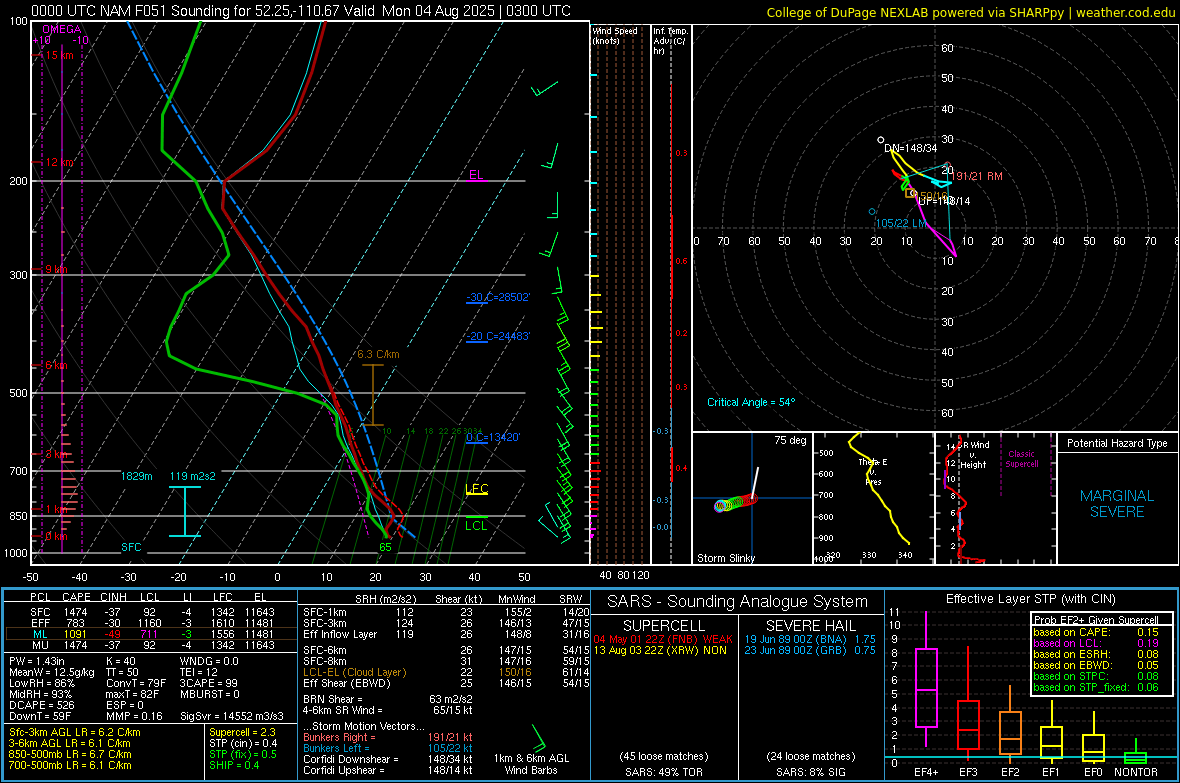Click the '-20 C=24483'' height label
The height and width of the screenshot is (783, 1180).
tap(498, 337)
